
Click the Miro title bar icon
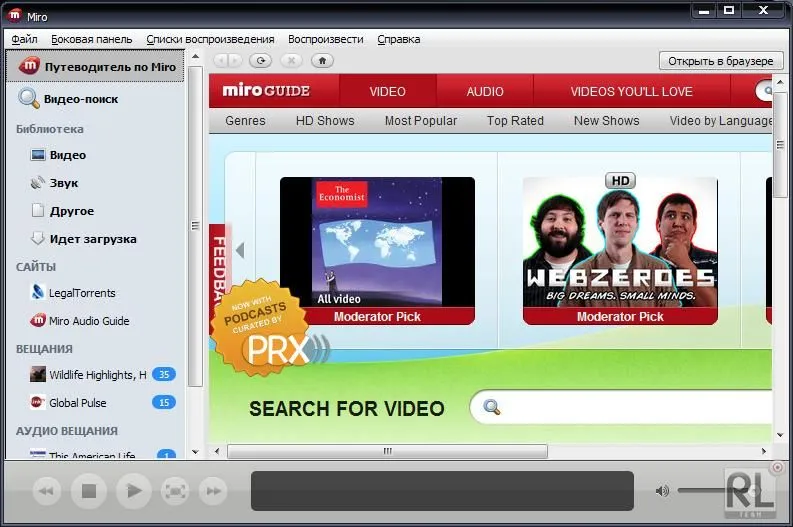pos(14,15)
